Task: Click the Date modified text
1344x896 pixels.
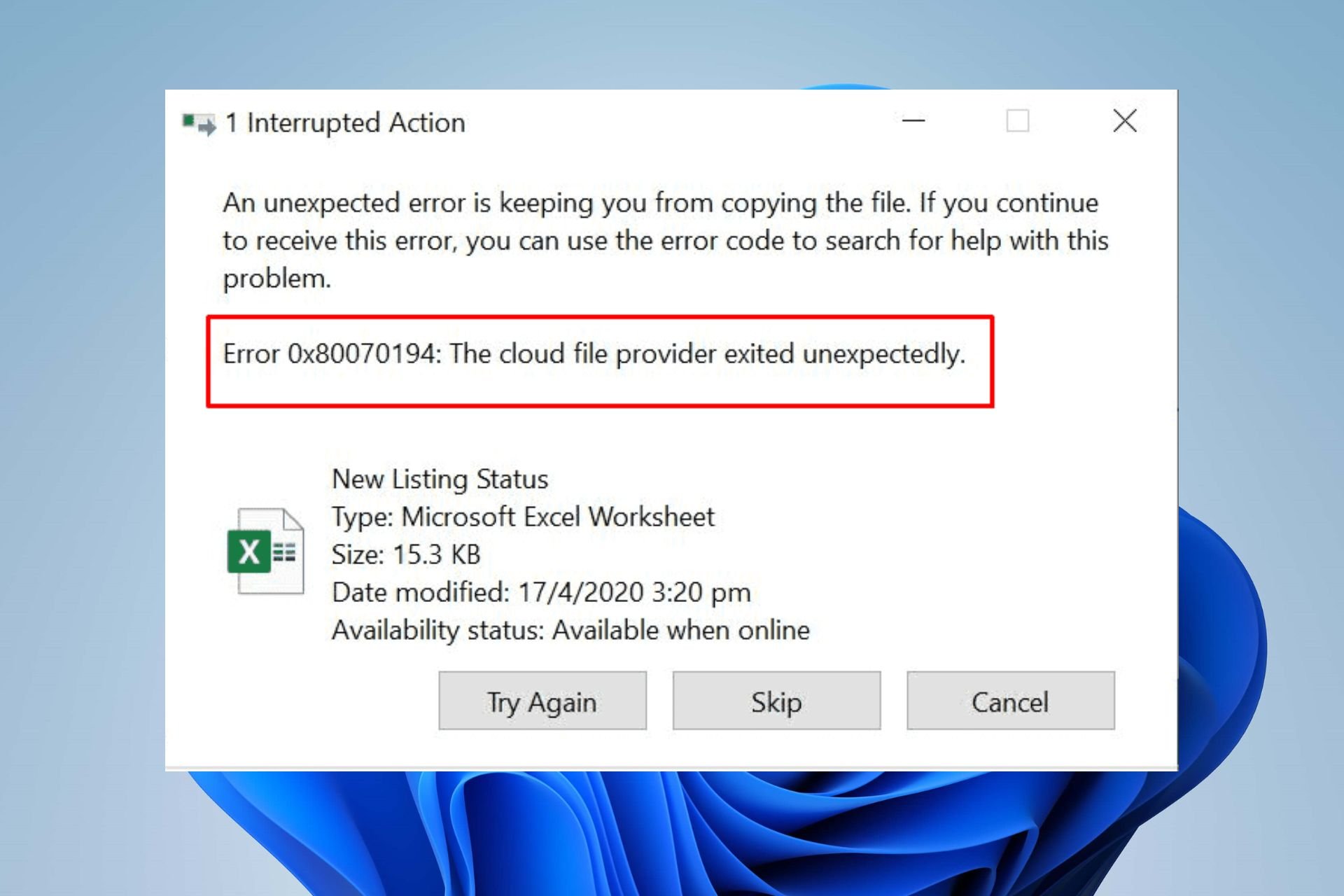Action: [542, 591]
